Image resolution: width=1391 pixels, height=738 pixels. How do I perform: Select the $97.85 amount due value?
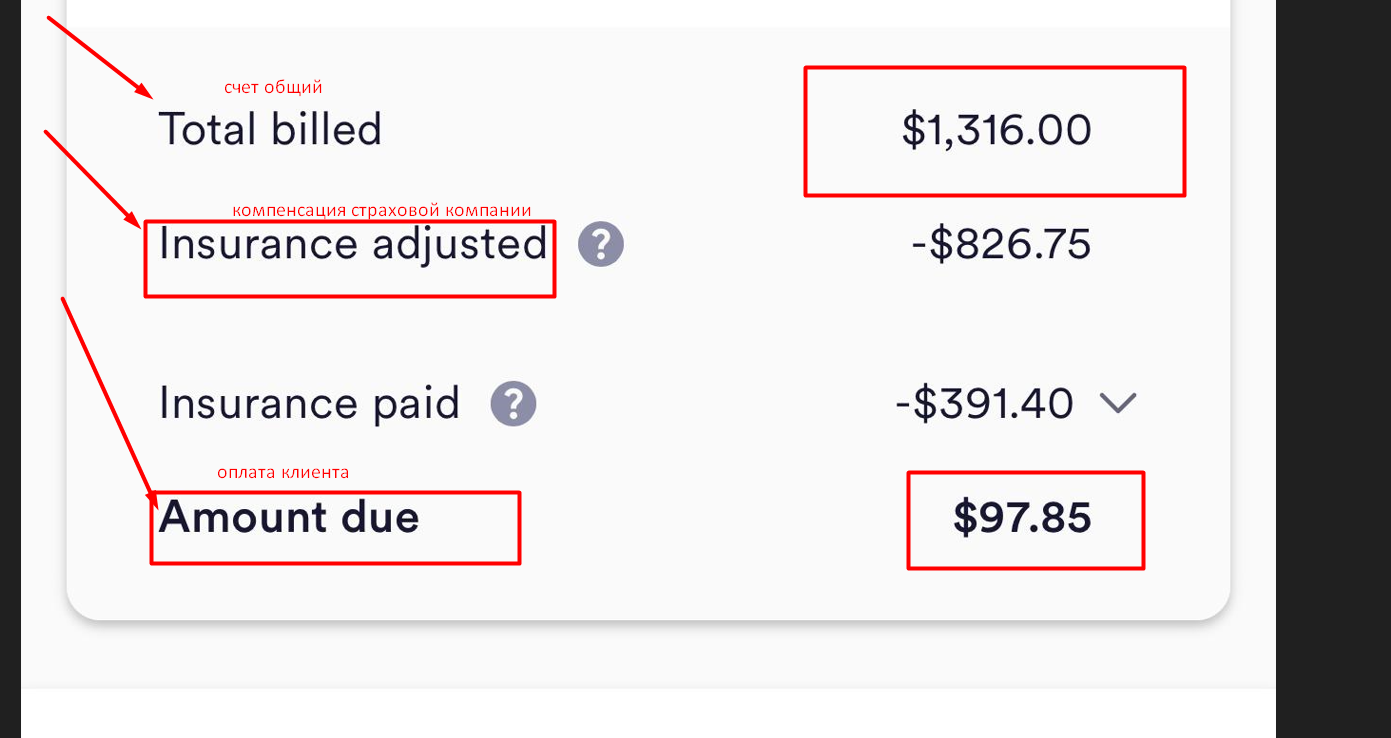pos(1022,518)
